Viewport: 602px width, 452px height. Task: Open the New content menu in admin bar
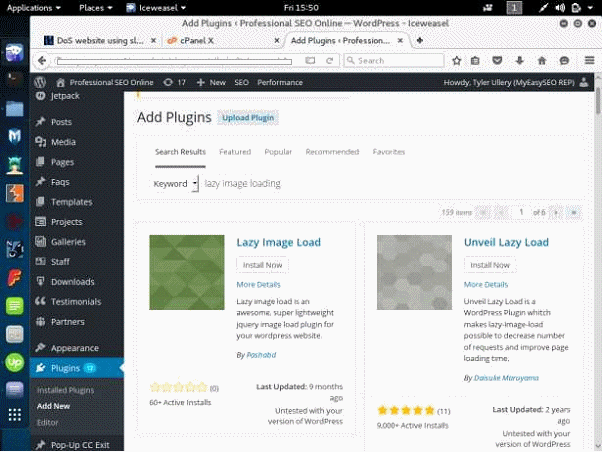click(x=211, y=82)
